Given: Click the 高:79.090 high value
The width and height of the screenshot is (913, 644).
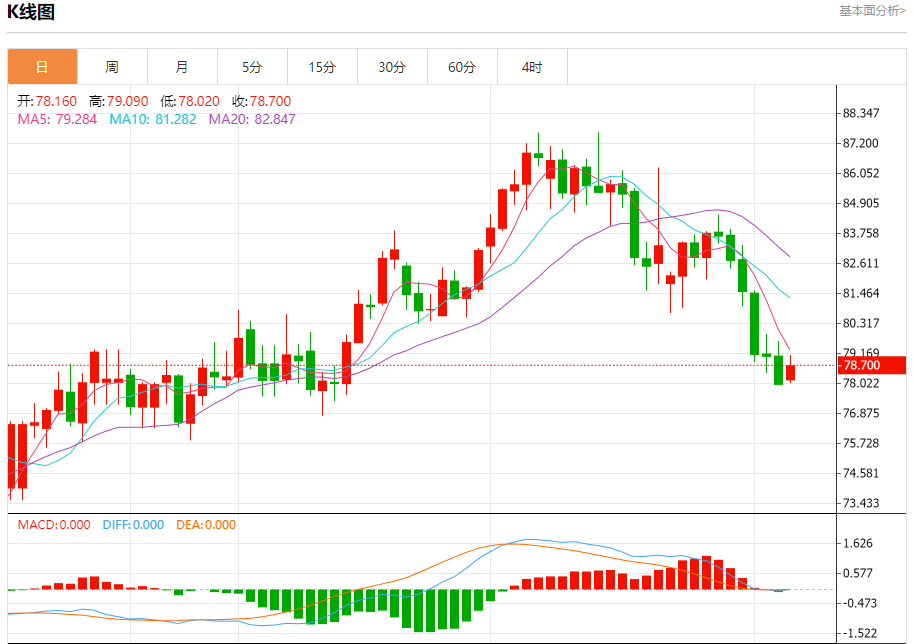Looking at the screenshot, I should (119, 101).
